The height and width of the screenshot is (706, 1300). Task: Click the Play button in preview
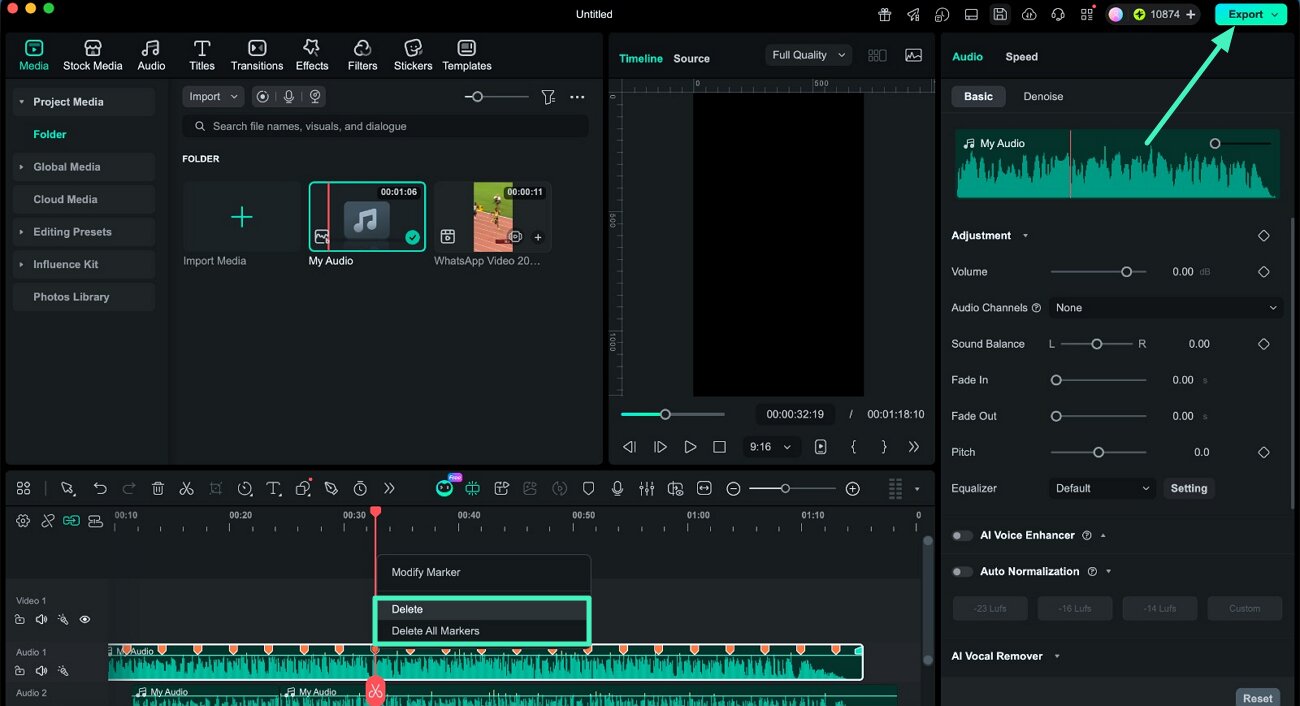[x=690, y=447]
